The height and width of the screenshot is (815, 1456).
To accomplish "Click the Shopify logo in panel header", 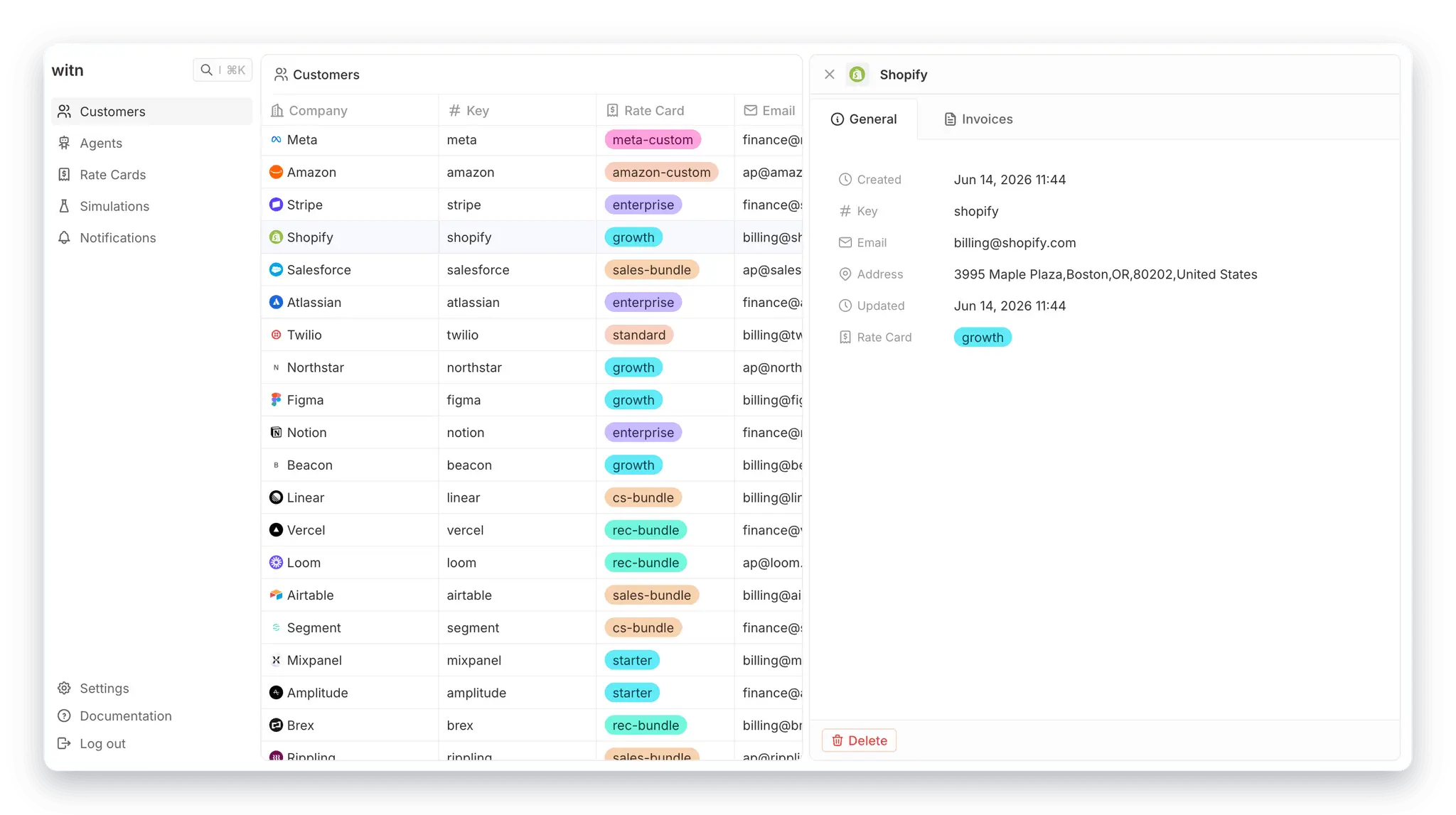I will pyautogui.click(x=857, y=75).
